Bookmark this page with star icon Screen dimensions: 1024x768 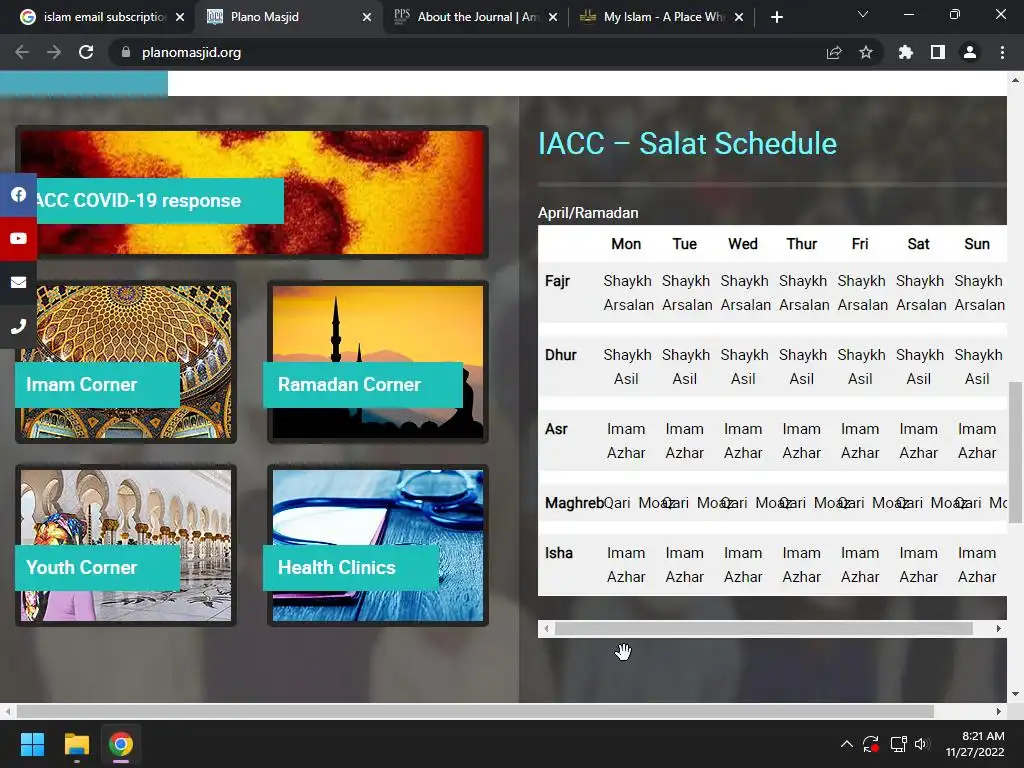[x=866, y=52]
